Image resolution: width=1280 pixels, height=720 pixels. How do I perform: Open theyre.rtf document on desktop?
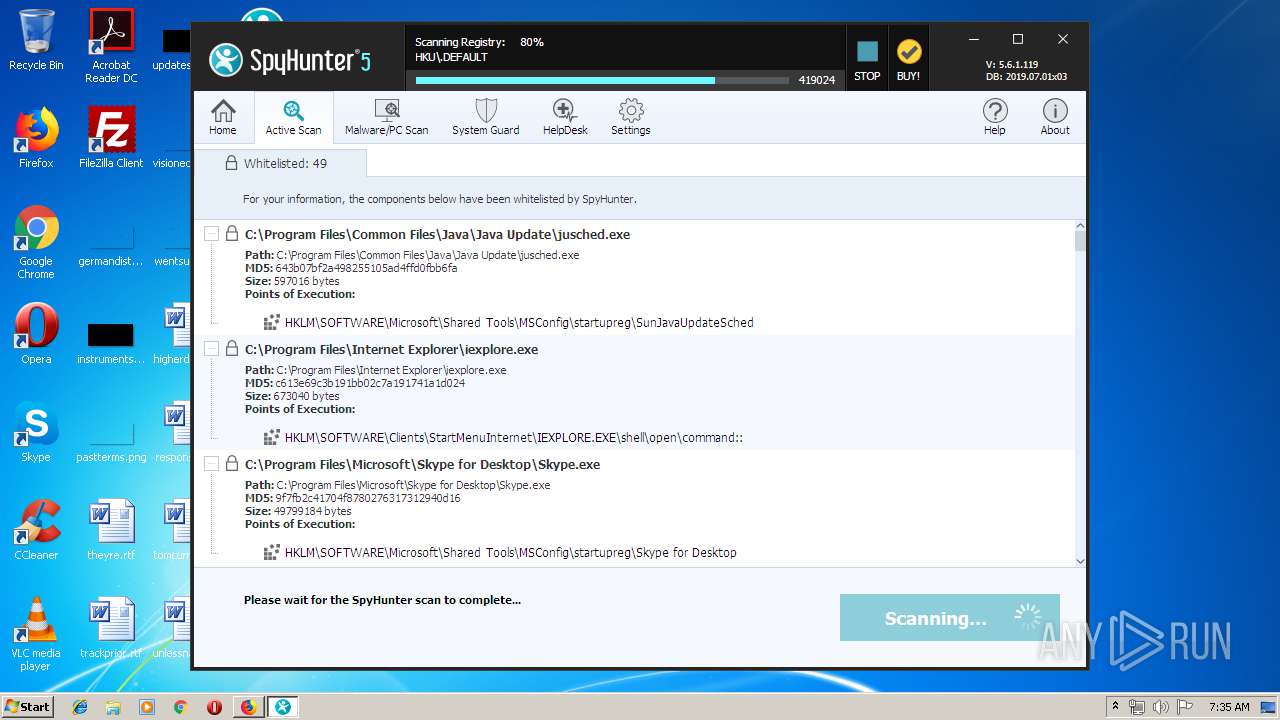point(111,529)
